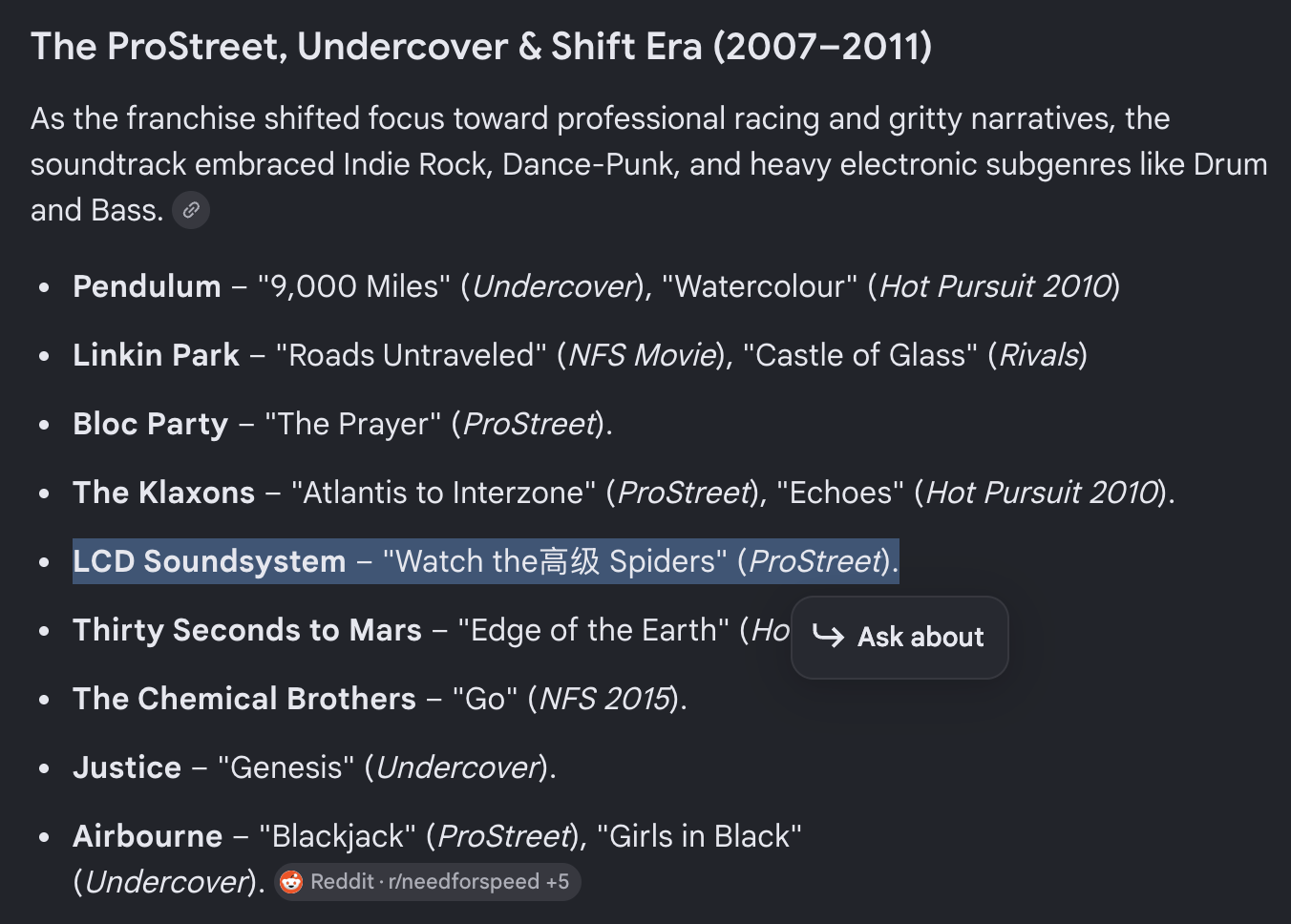Screen dimensions: 1291x924
Task: Click the Bloc Party list entry
Action: click(x=343, y=424)
